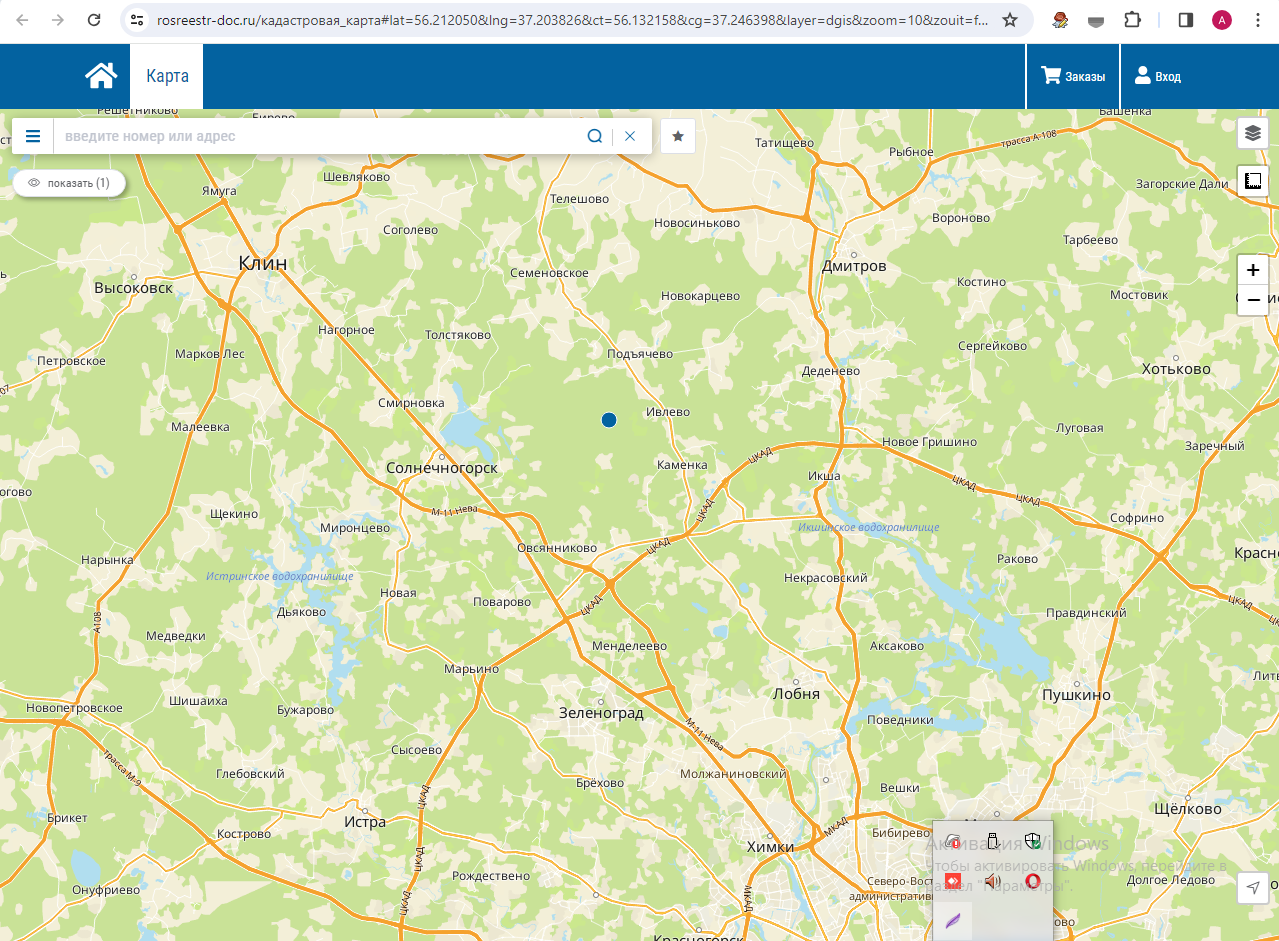Click the Вход login button
The height and width of the screenshot is (941, 1279).
1157,76
